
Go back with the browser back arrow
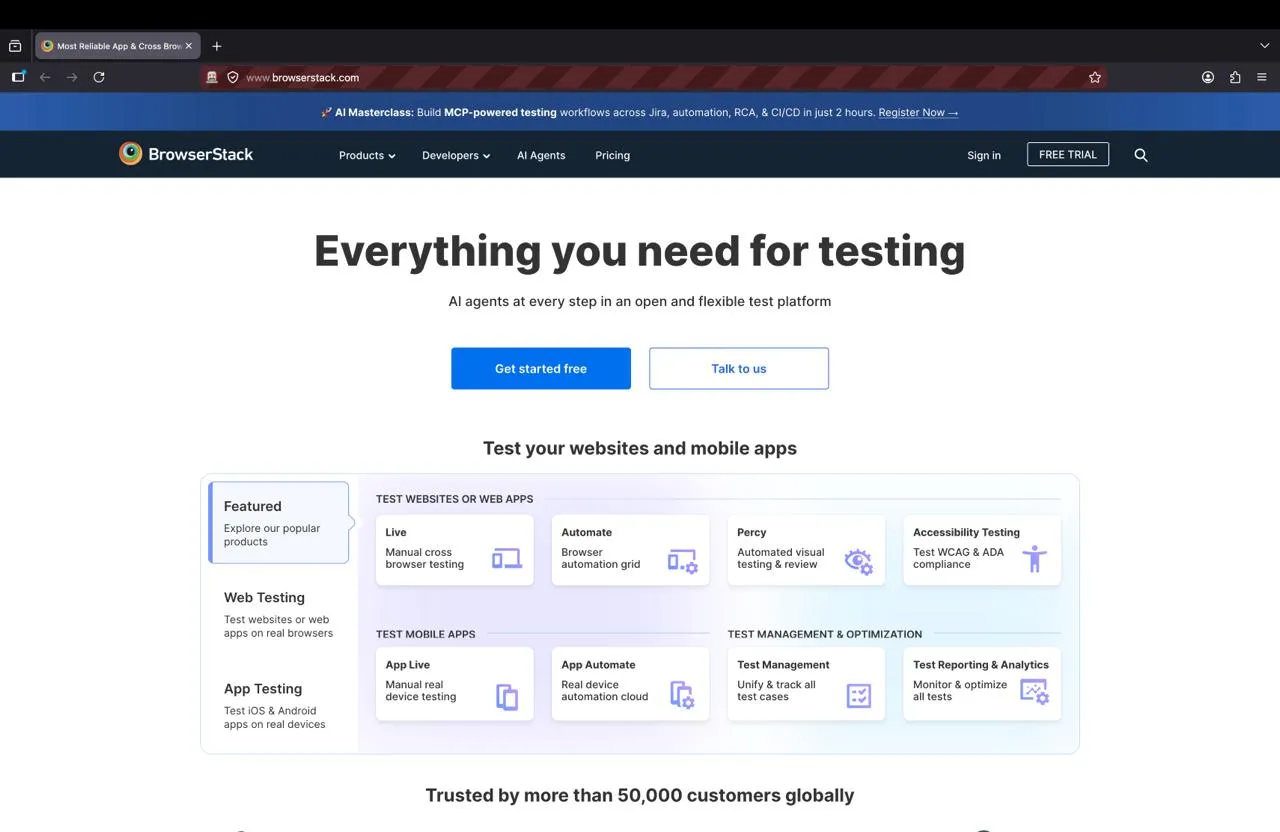(45, 77)
